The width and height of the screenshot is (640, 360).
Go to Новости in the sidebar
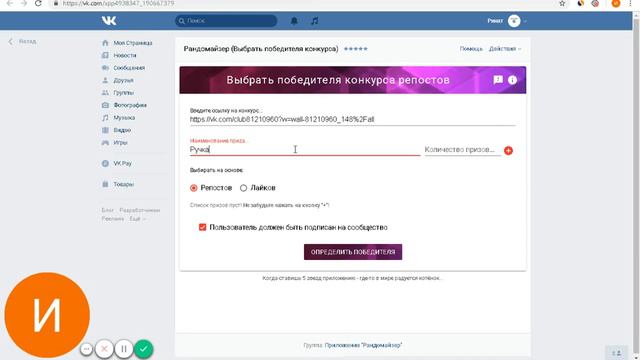[x=125, y=55]
